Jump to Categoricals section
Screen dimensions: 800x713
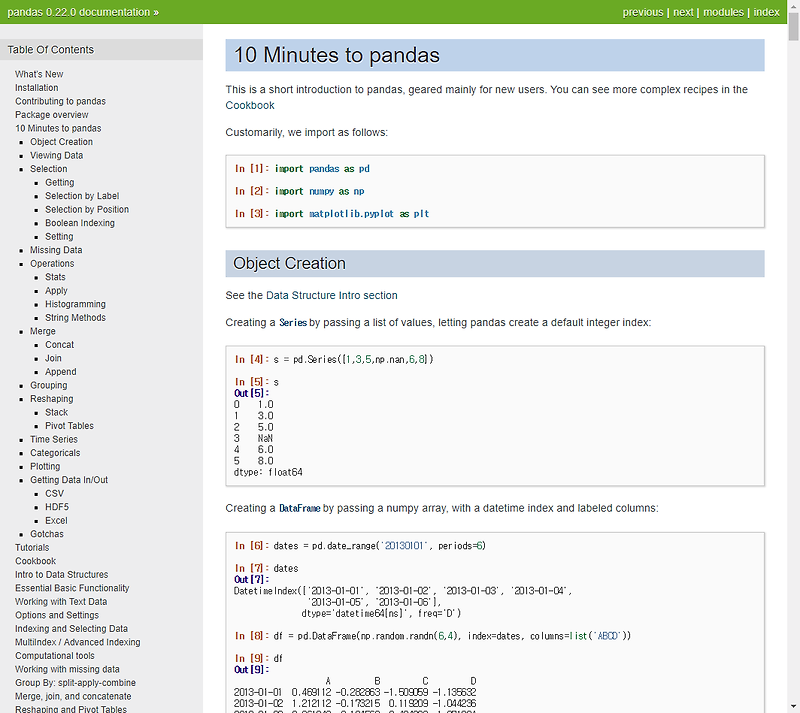click(55, 453)
